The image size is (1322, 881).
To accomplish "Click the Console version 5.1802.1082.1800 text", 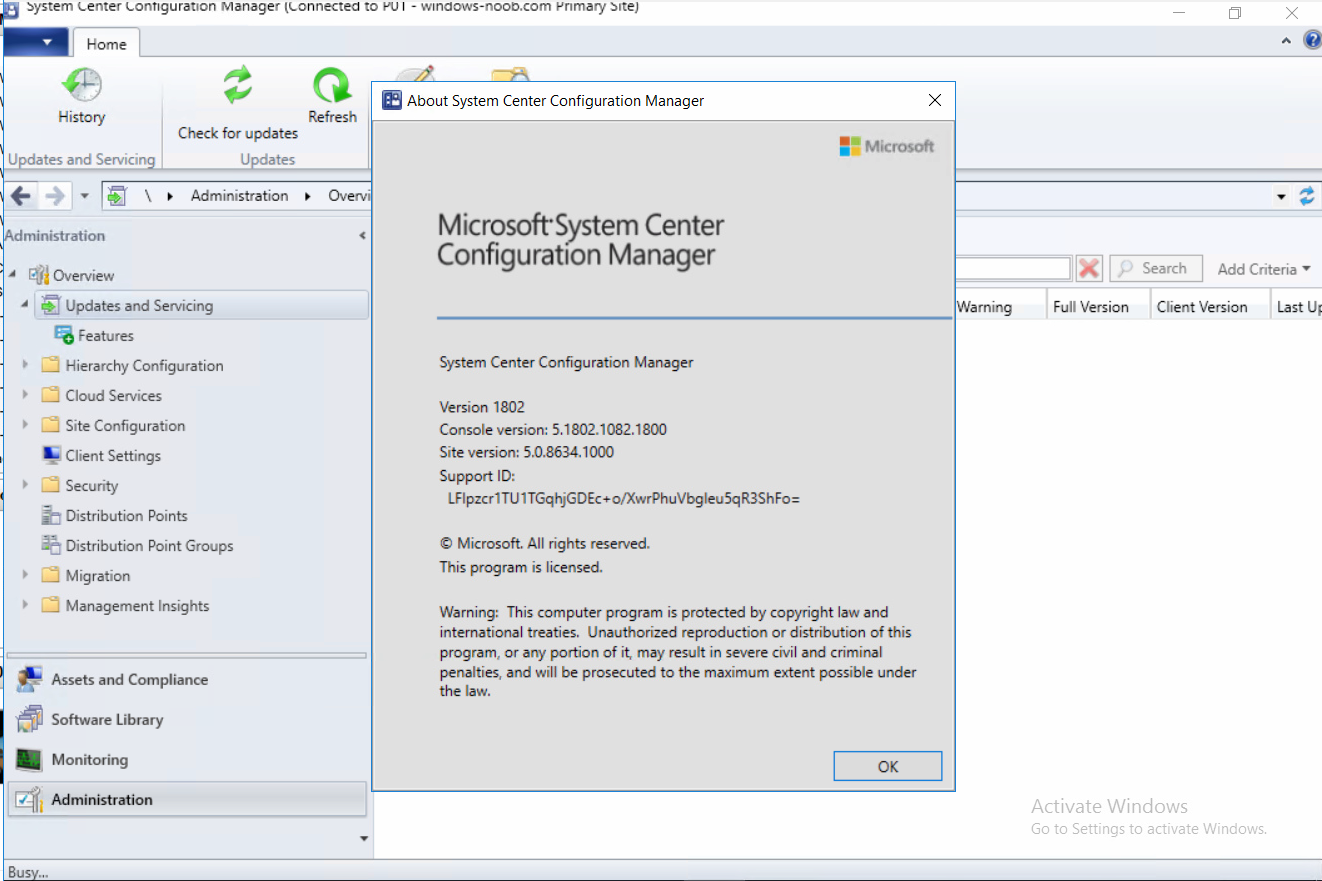I will pyautogui.click(x=553, y=430).
